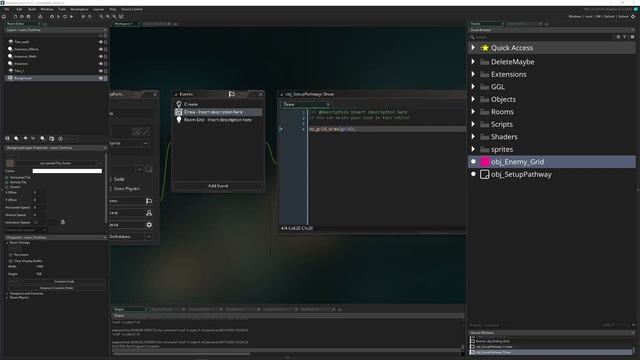Viewport: 640px width, 360px height.
Task: Click the Open Project icon in toolbar
Action: pyautogui.click(x=22, y=17)
